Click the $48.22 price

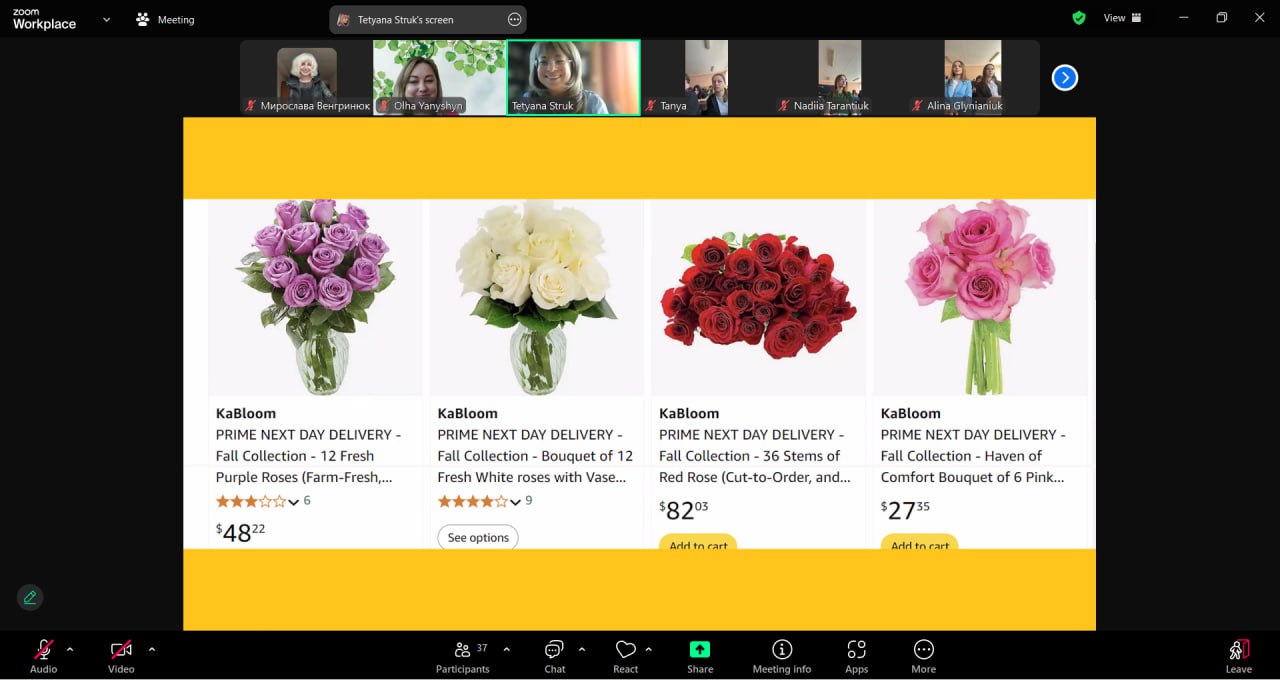241,532
